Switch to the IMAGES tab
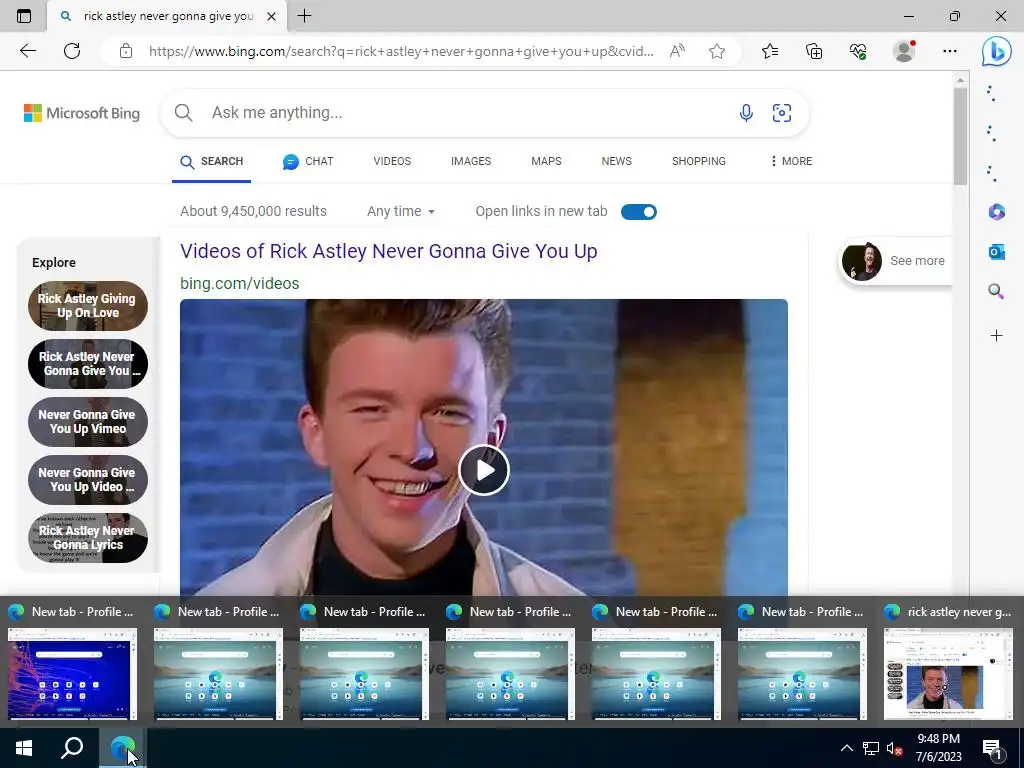The height and width of the screenshot is (768, 1024). 471,161
